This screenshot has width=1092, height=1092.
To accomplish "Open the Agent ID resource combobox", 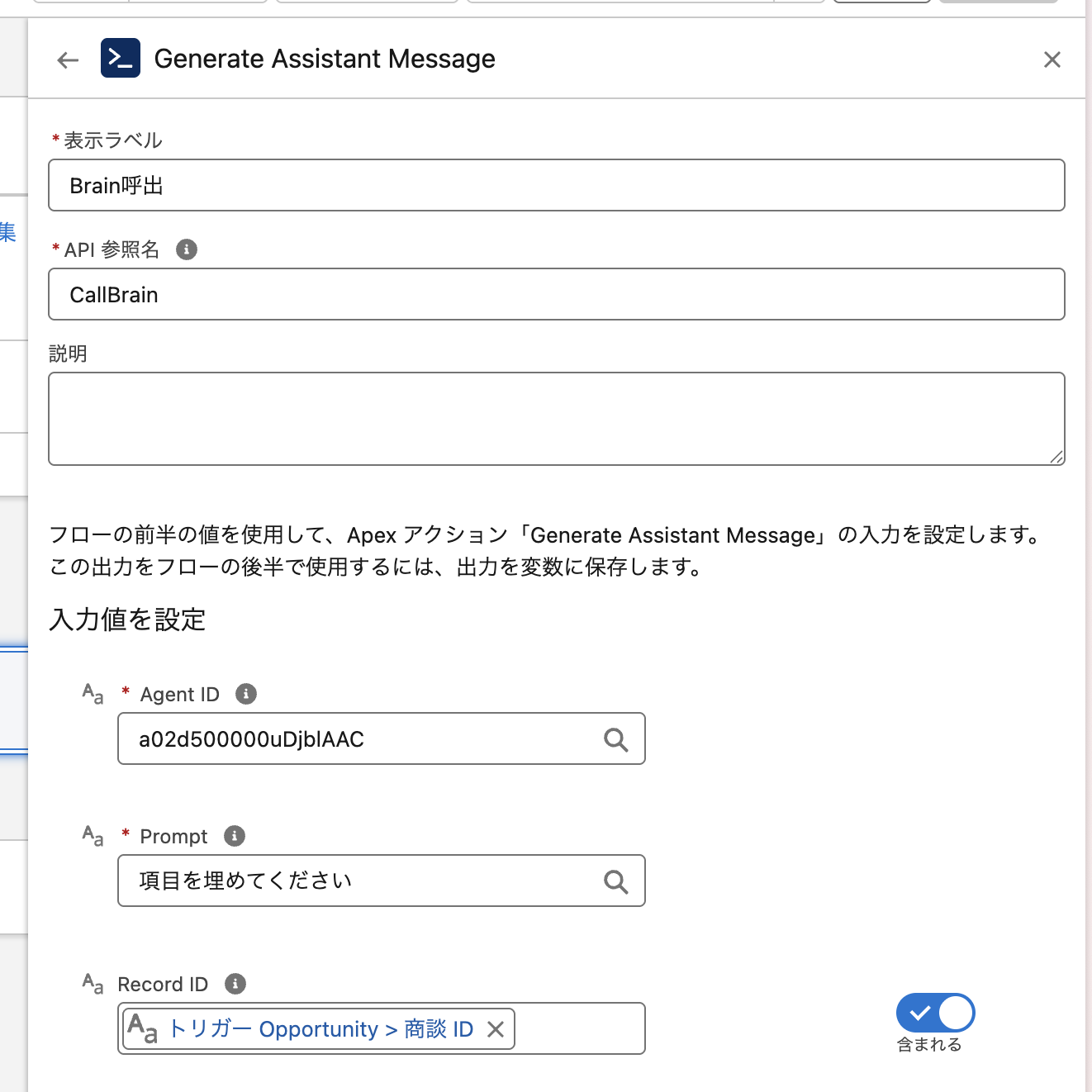I will (363, 739).
